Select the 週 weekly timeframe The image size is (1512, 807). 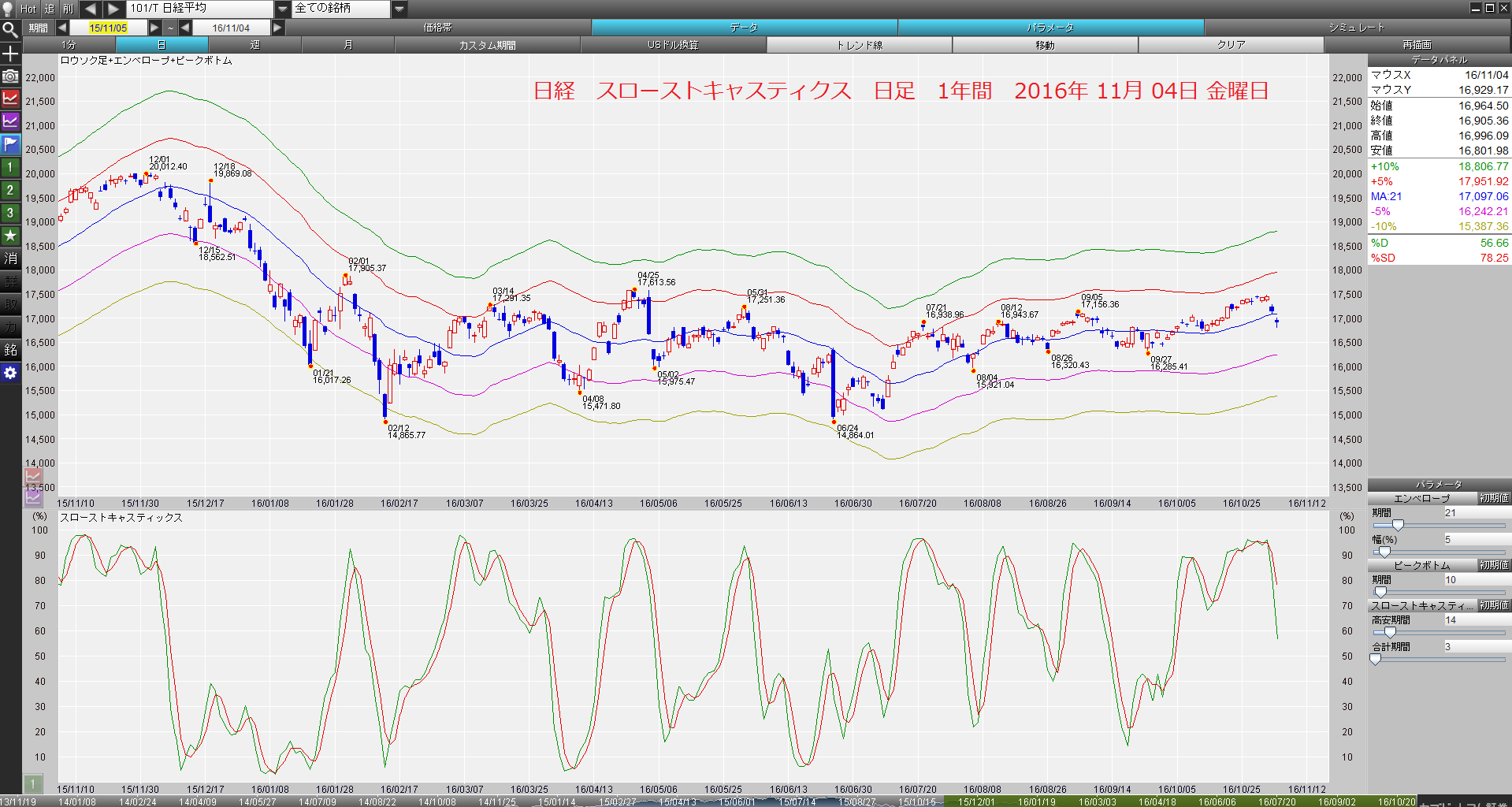[254, 45]
